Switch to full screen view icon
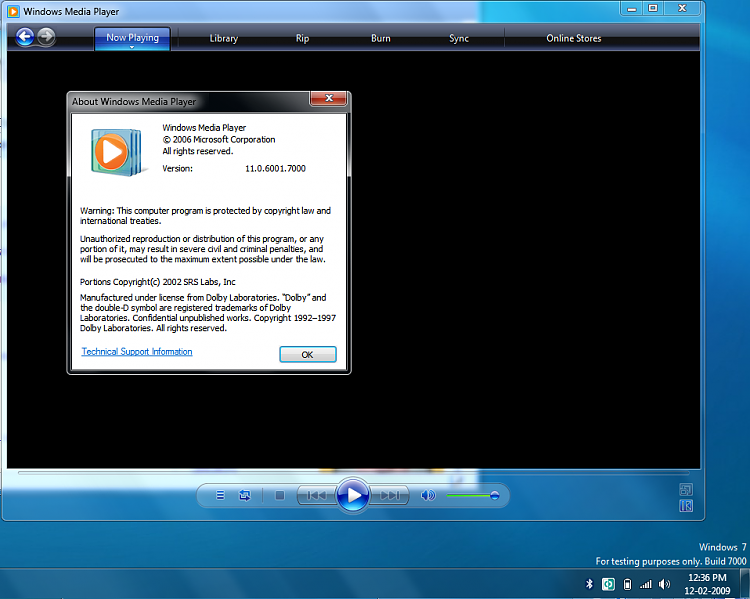This screenshot has height=599, width=750. pos(686,489)
